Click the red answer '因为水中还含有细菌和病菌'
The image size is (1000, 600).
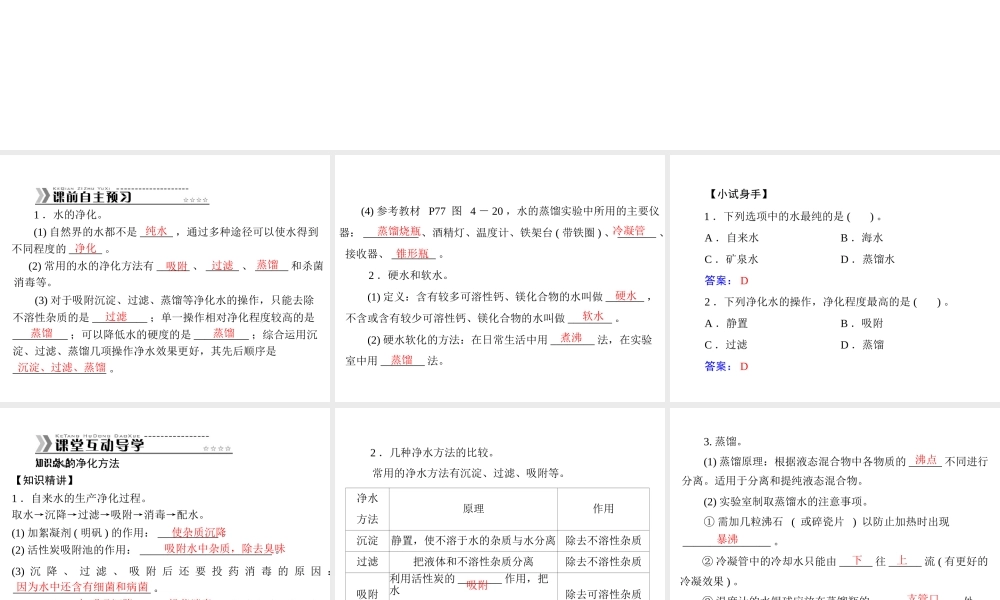click(x=82, y=587)
